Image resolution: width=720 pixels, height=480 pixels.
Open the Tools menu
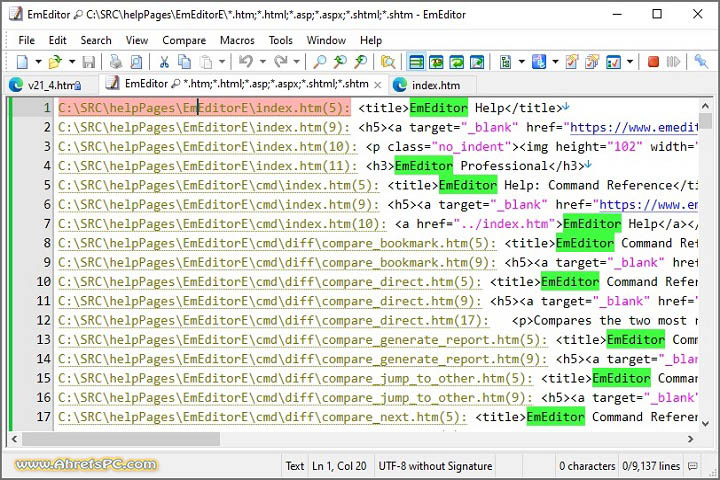[281, 40]
